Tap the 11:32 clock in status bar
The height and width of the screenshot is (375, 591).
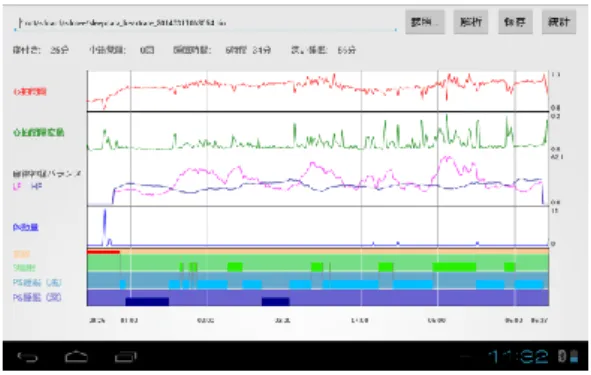(x=518, y=356)
